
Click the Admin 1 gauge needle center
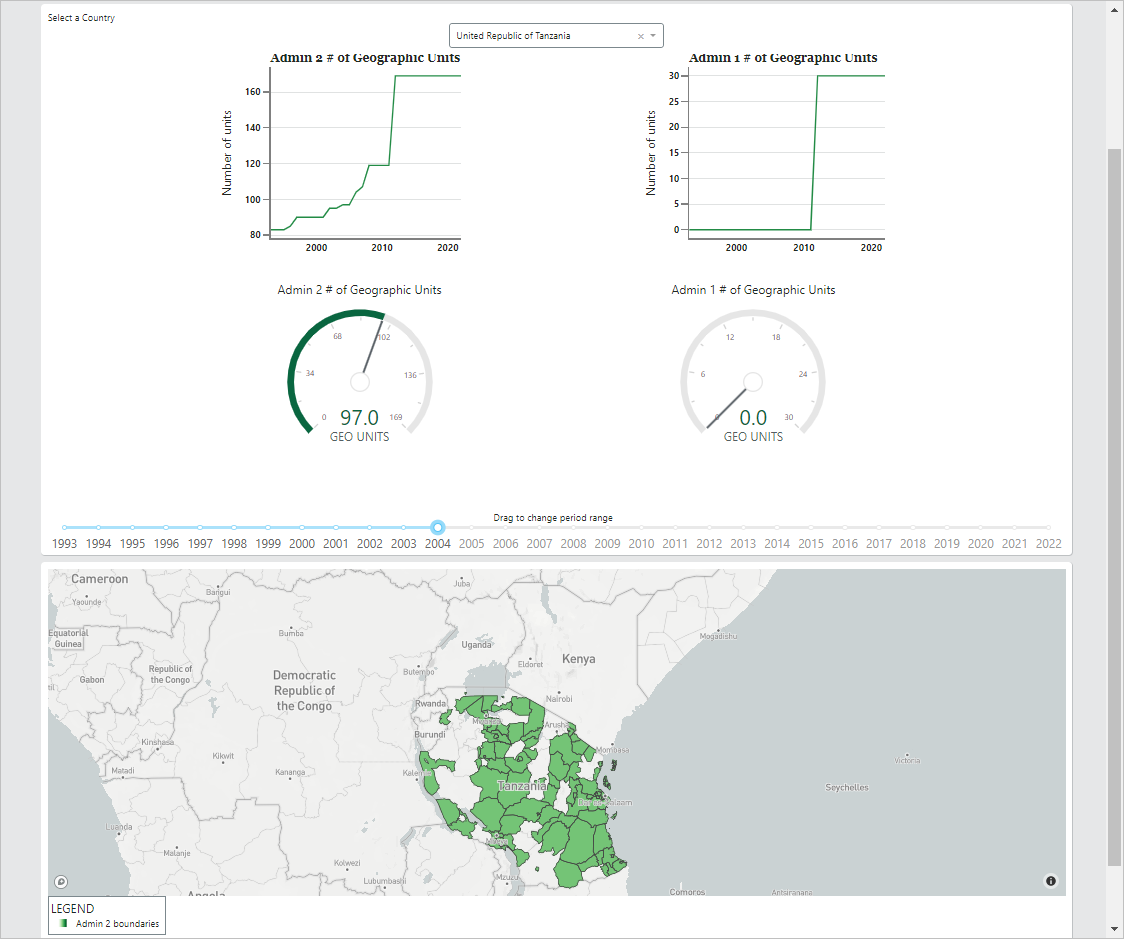(x=754, y=382)
